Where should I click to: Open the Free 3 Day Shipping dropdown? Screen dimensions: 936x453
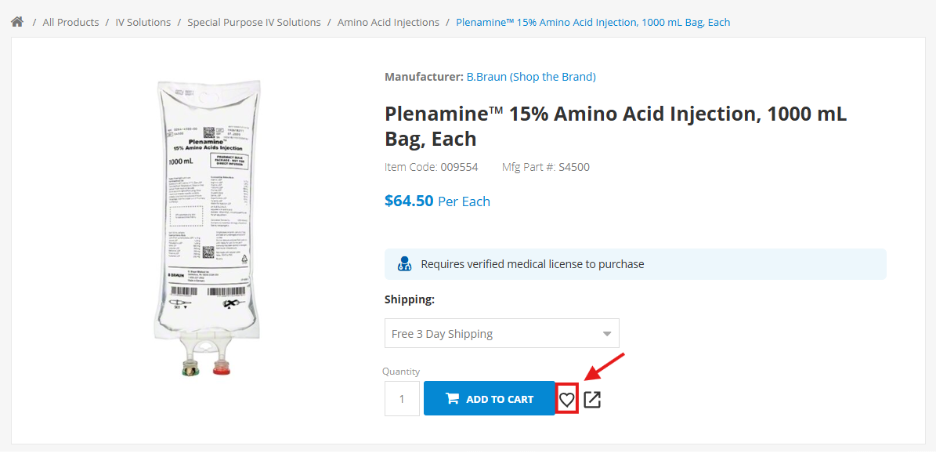click(x=501, y=333)
